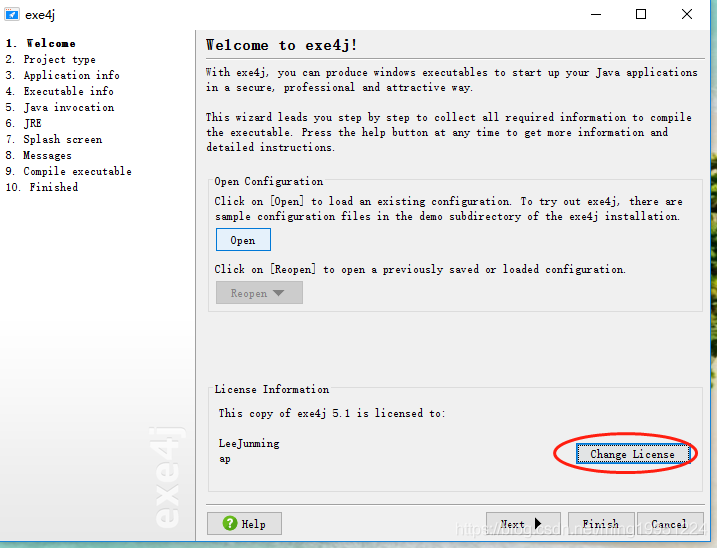This screenshot has width=717, height=548.
Task: Click the exe4j app icon in title bar
Action: [x=12, y=15]
